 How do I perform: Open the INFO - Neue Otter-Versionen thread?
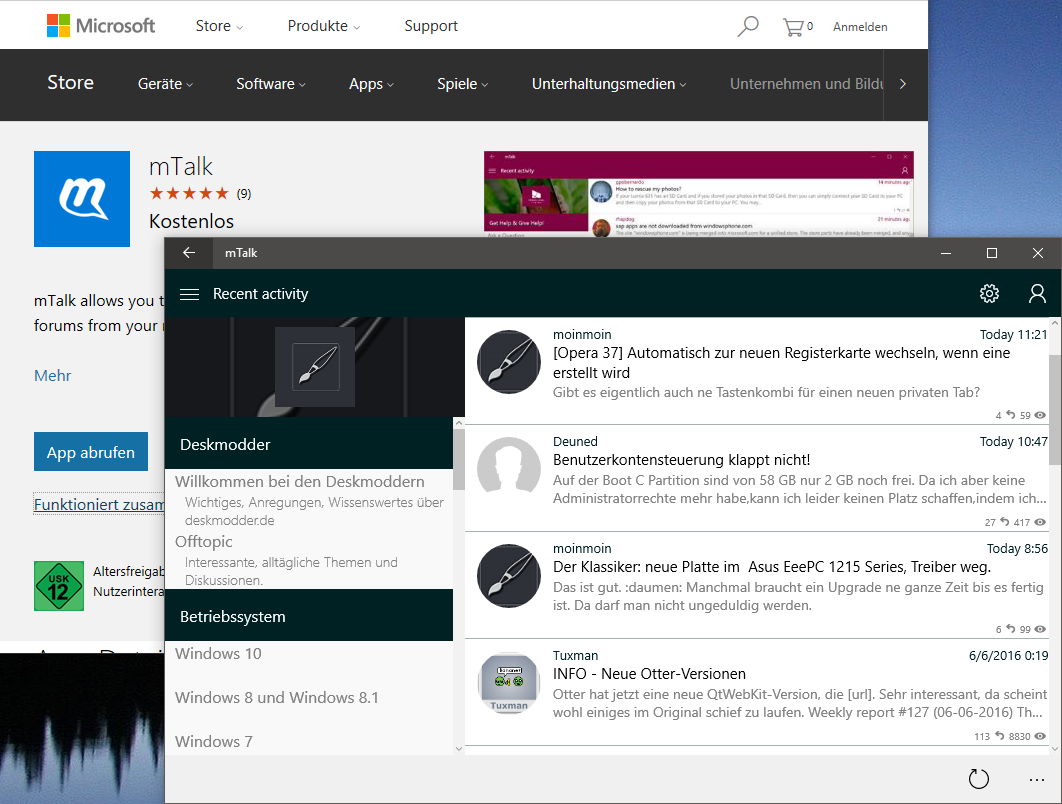coord(649,674)
